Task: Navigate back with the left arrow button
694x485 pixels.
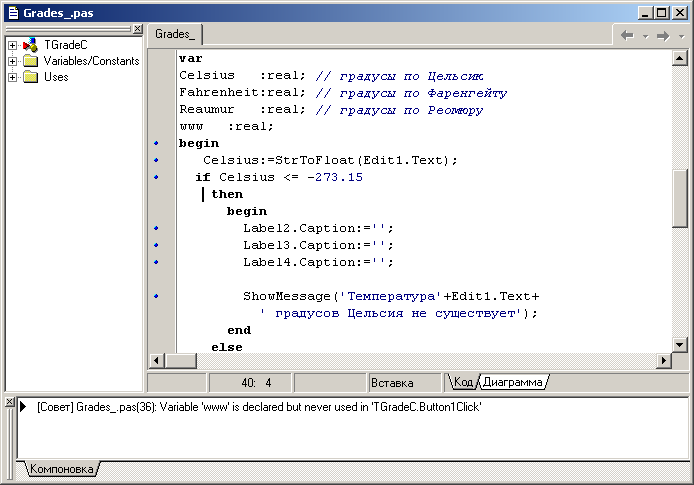Action: pyautogui.click(x=627, y=35)
